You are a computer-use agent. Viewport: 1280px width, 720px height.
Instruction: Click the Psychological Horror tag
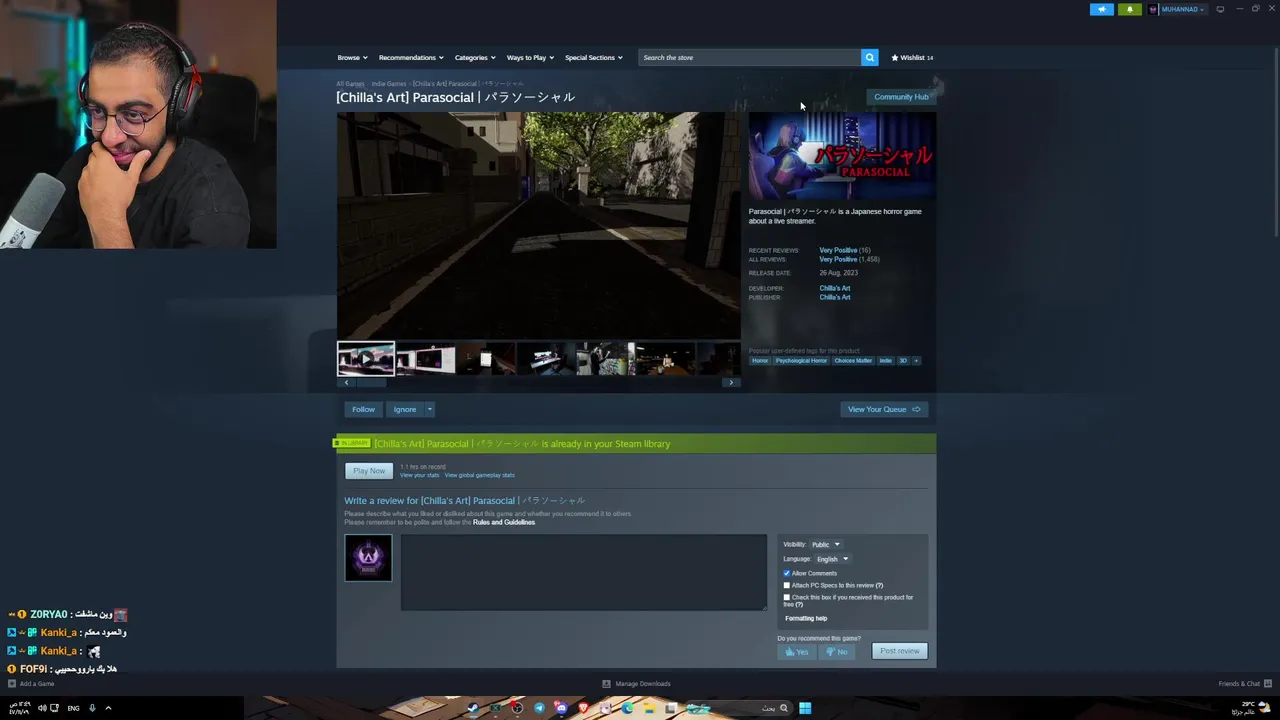point(801,361)
